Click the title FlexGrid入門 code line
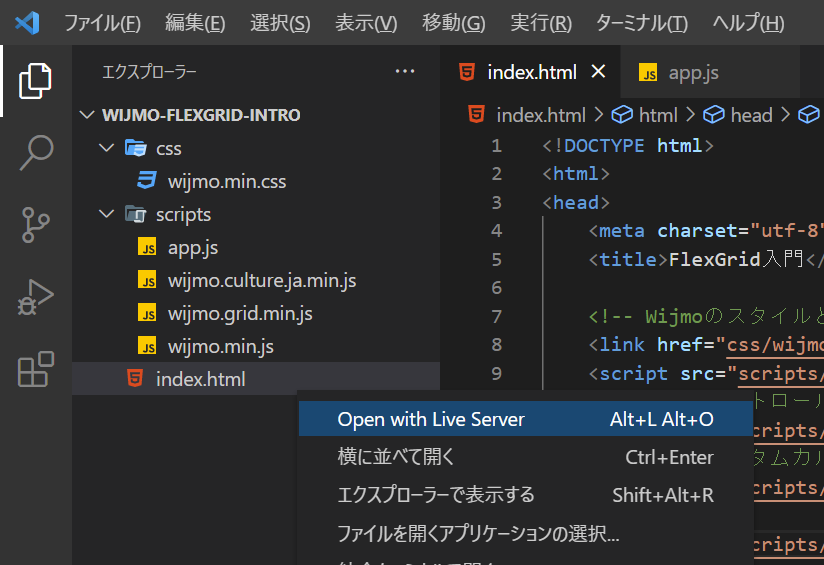824x565 pixels. click(706, 259)
